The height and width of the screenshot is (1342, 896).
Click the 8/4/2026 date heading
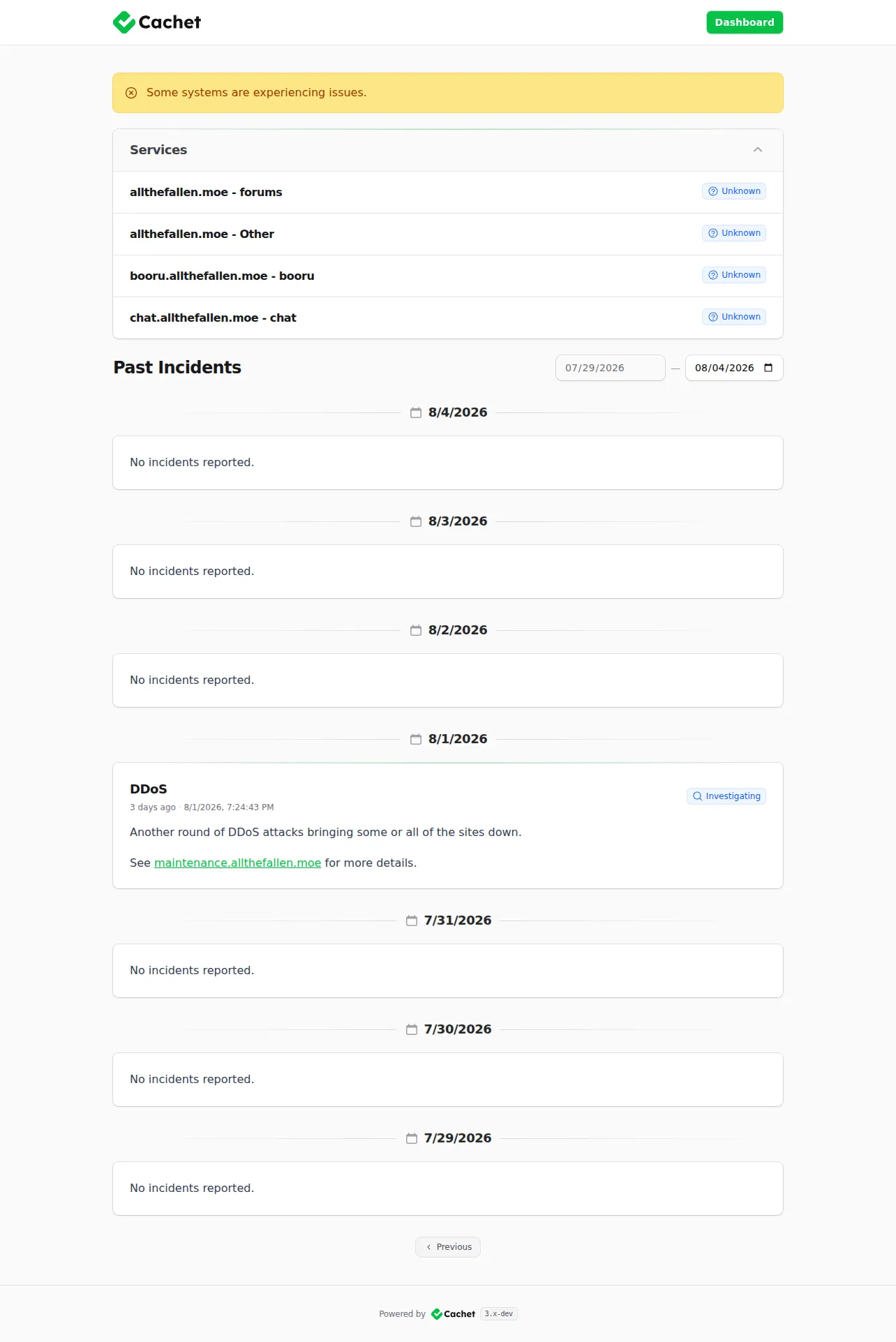tap(458, 412)
